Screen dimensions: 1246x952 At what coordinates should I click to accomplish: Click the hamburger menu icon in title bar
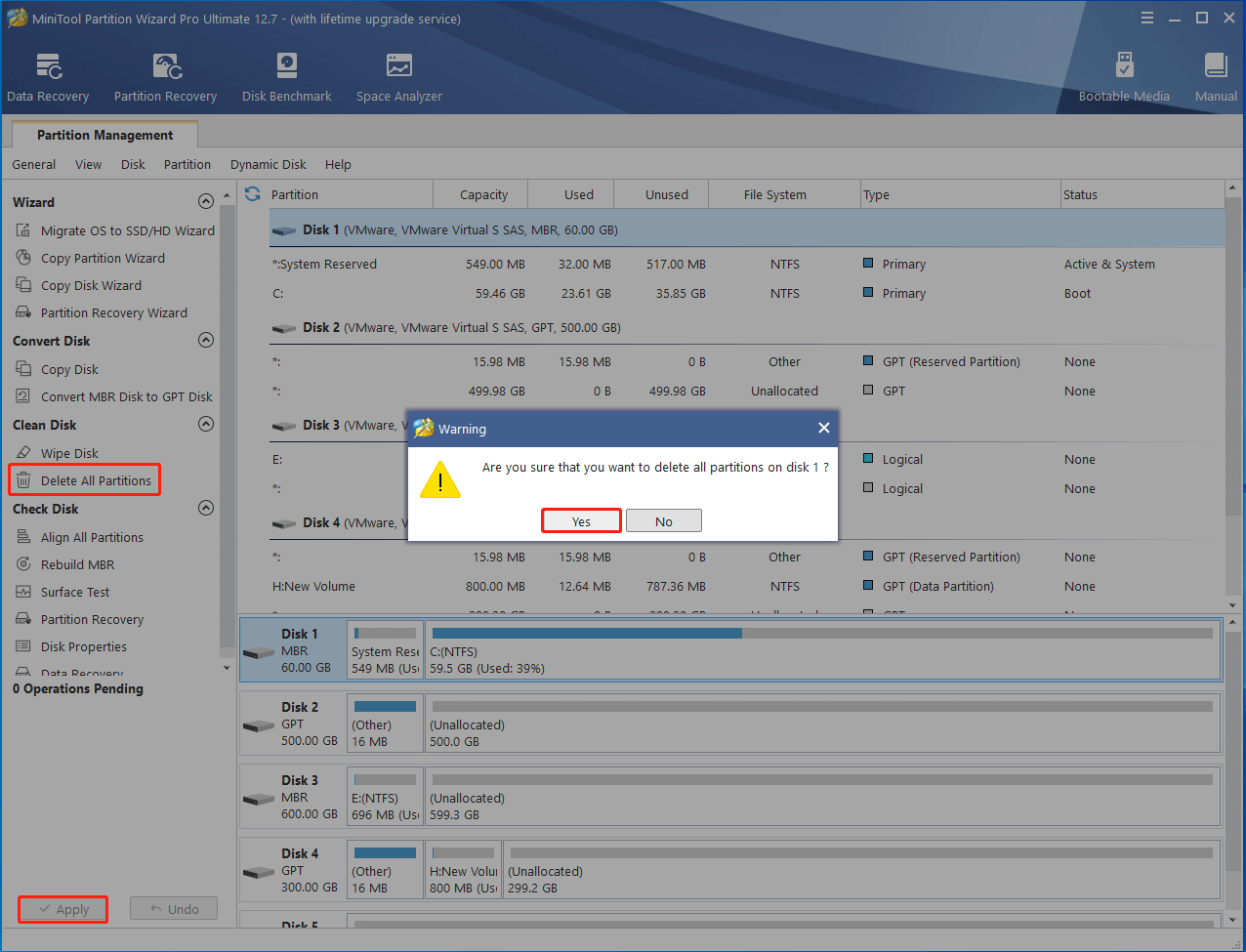(x=1147, y=19)
